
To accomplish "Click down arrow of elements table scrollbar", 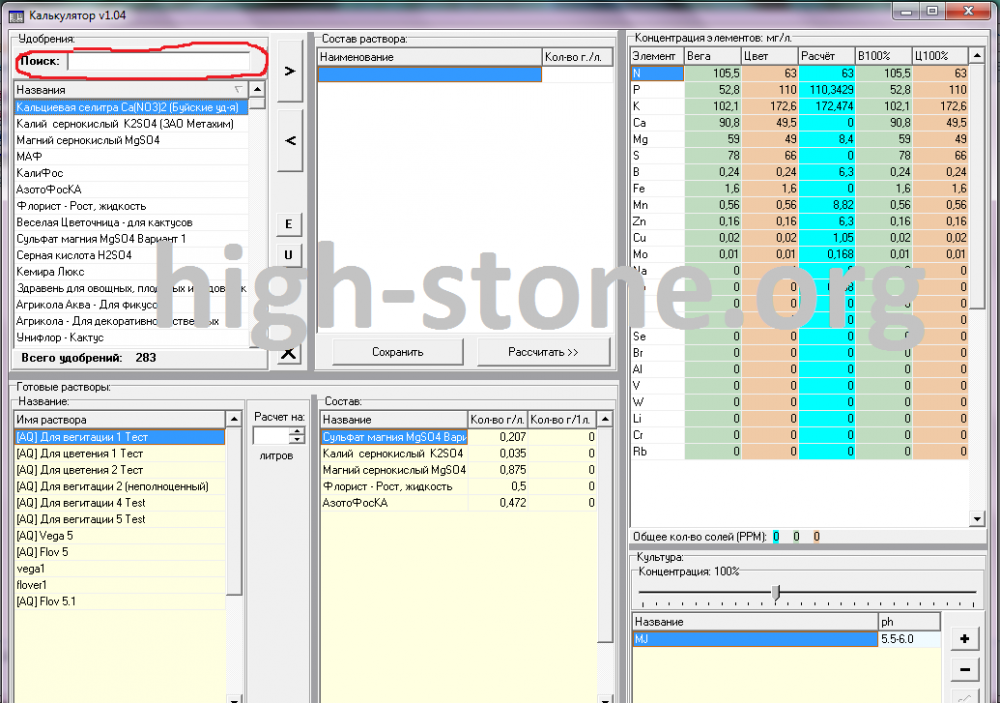I will pos(977,519).
